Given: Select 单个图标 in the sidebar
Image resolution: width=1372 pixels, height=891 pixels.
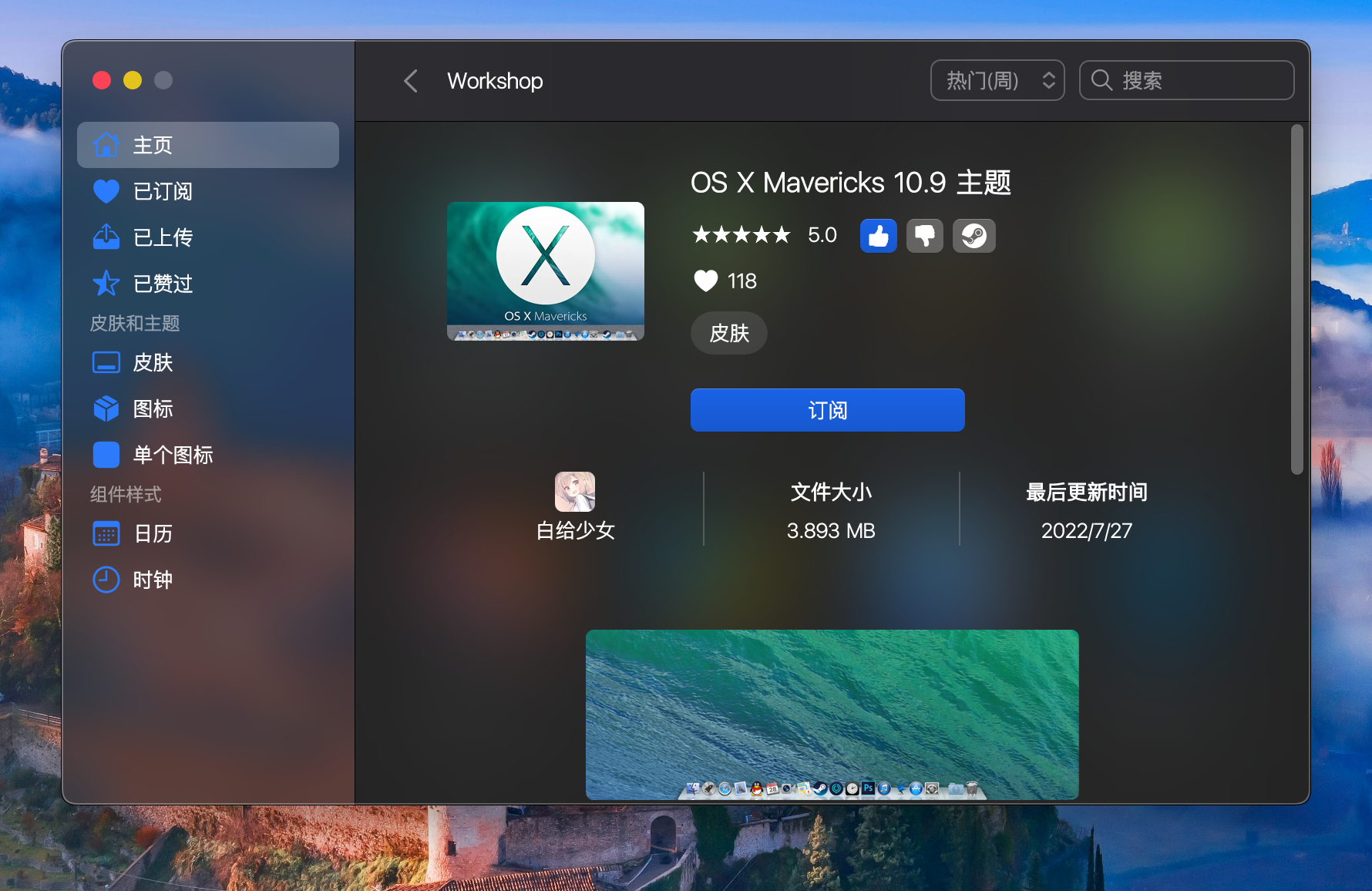Looking at the screenshot, I should point(208,455).
